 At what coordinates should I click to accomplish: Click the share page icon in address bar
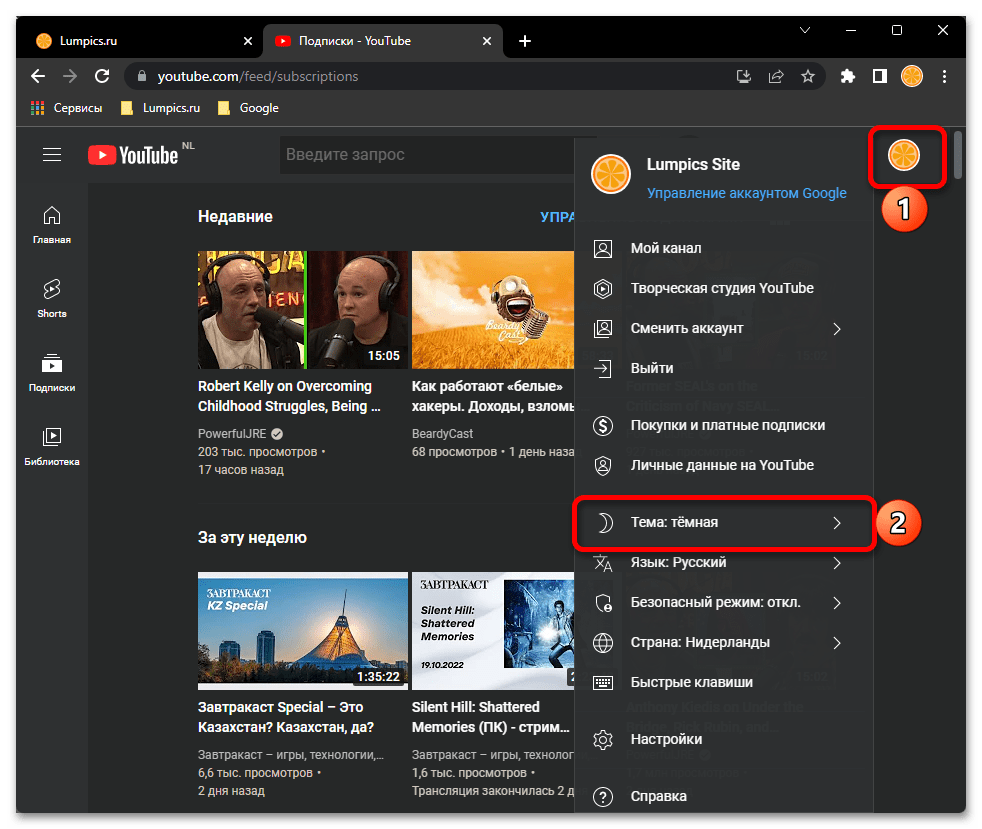(776, 76)
